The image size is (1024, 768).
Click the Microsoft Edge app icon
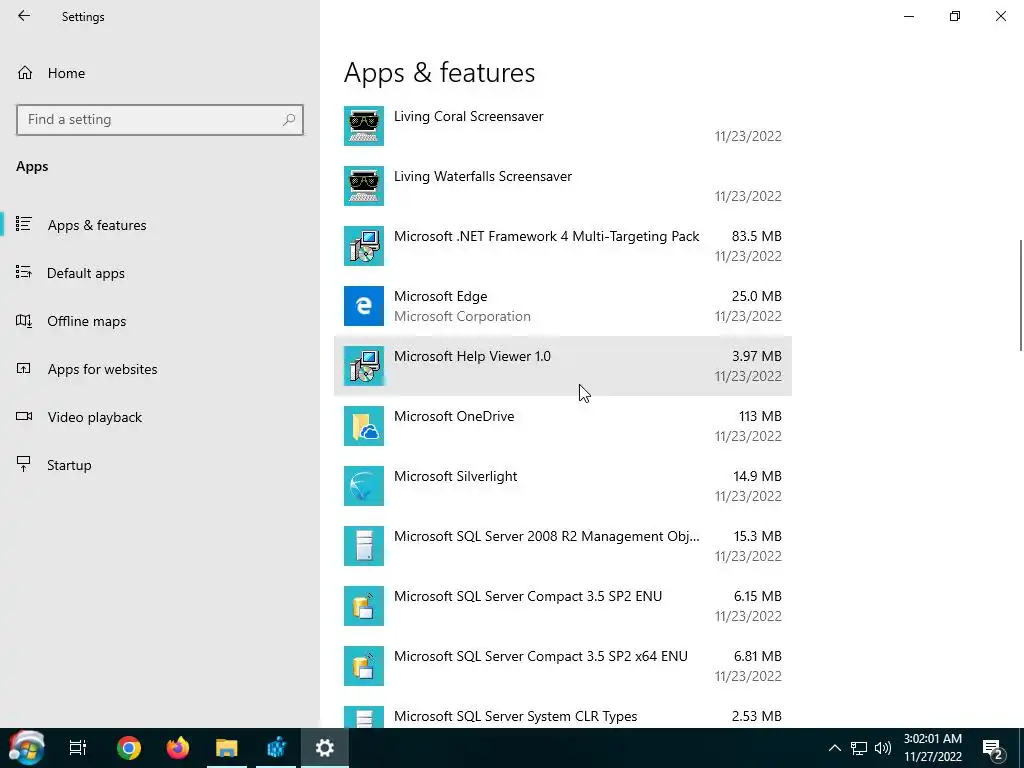[x=364, y=306]
